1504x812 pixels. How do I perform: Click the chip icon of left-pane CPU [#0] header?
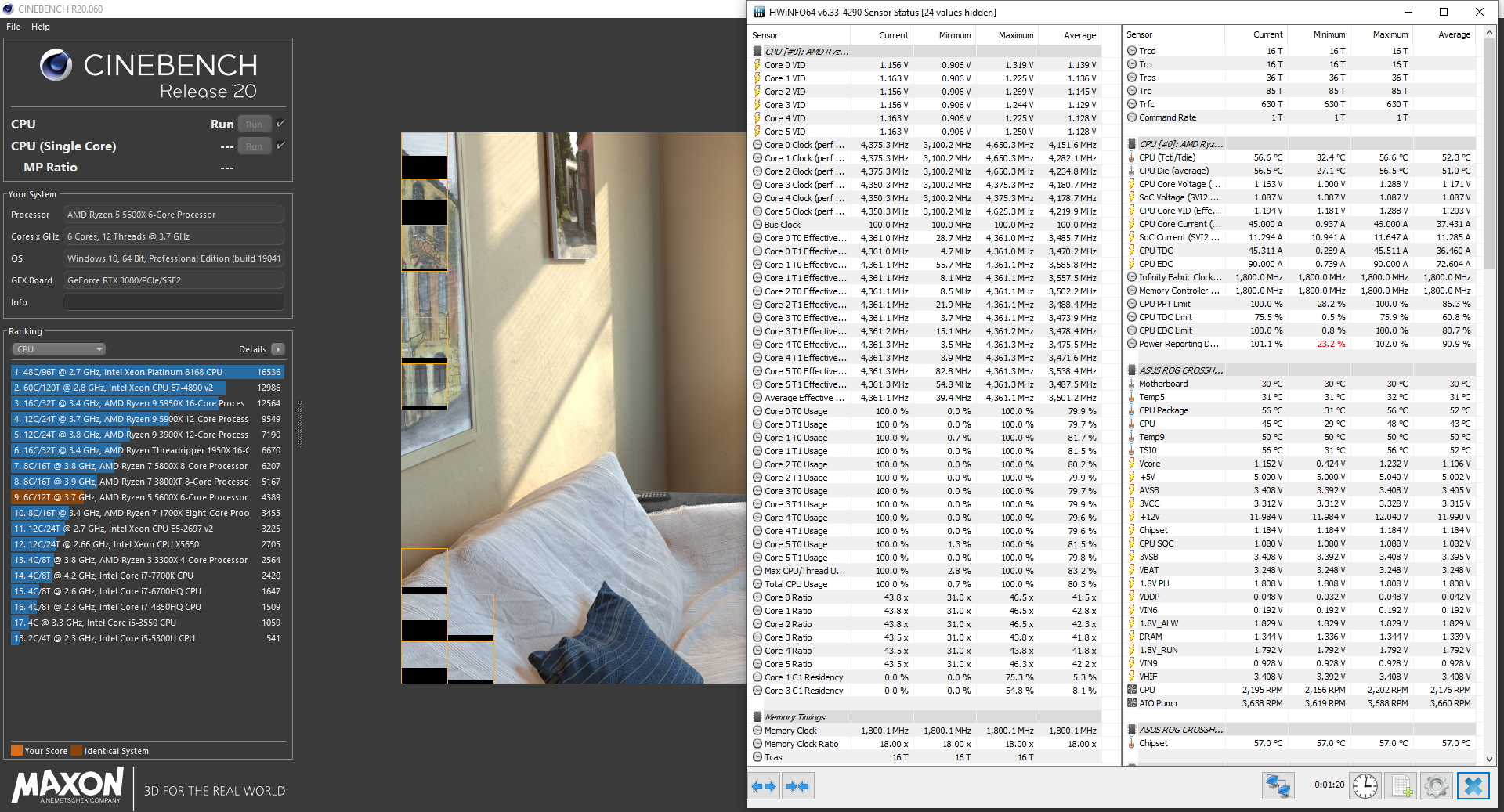[757, 52]
